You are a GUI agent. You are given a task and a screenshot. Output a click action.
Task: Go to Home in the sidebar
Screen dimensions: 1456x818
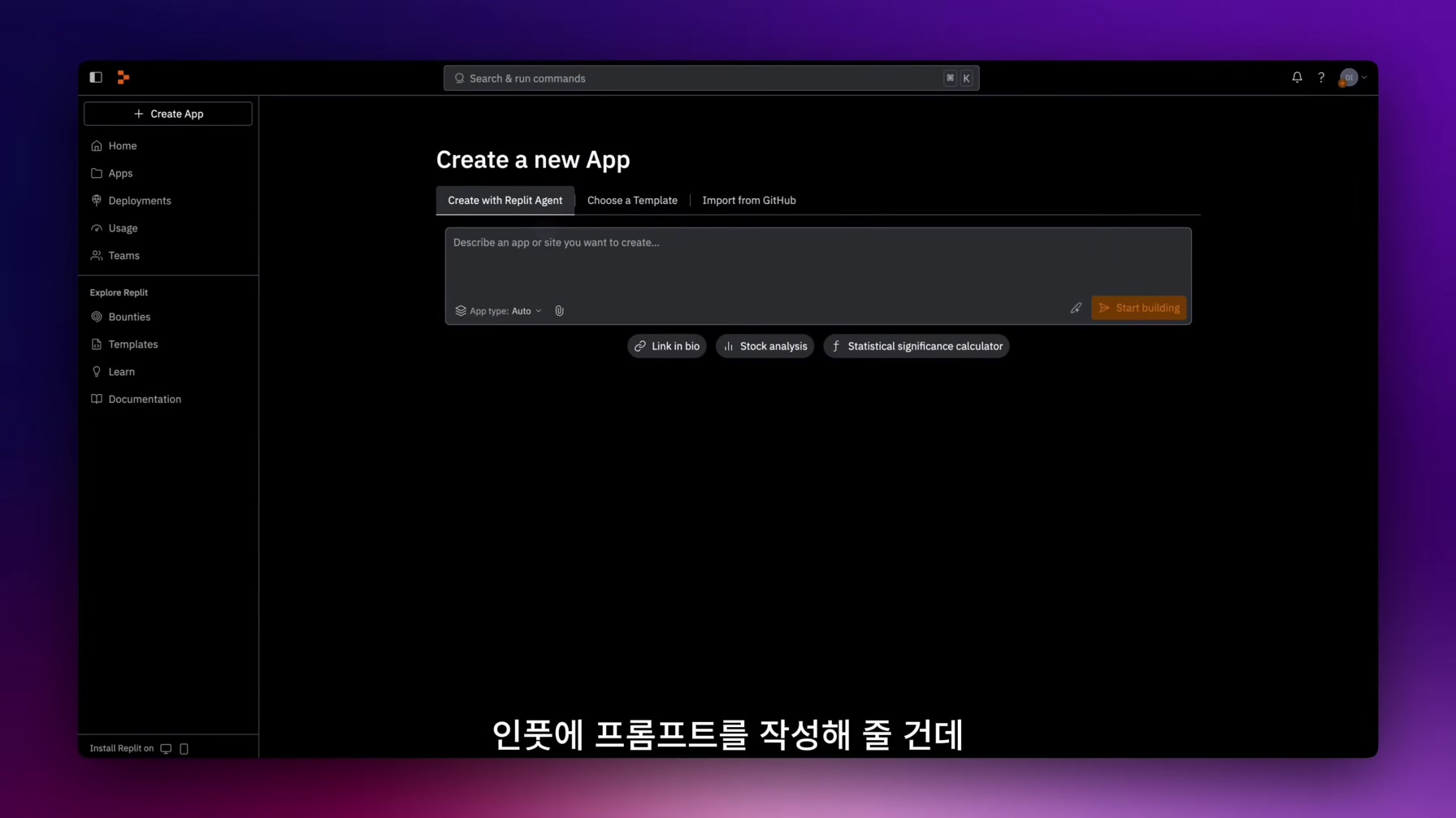[x=168, y=145]
